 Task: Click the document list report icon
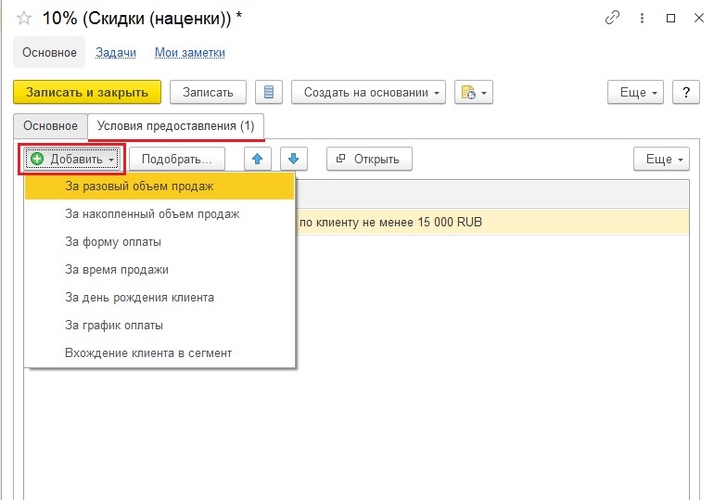267,92
